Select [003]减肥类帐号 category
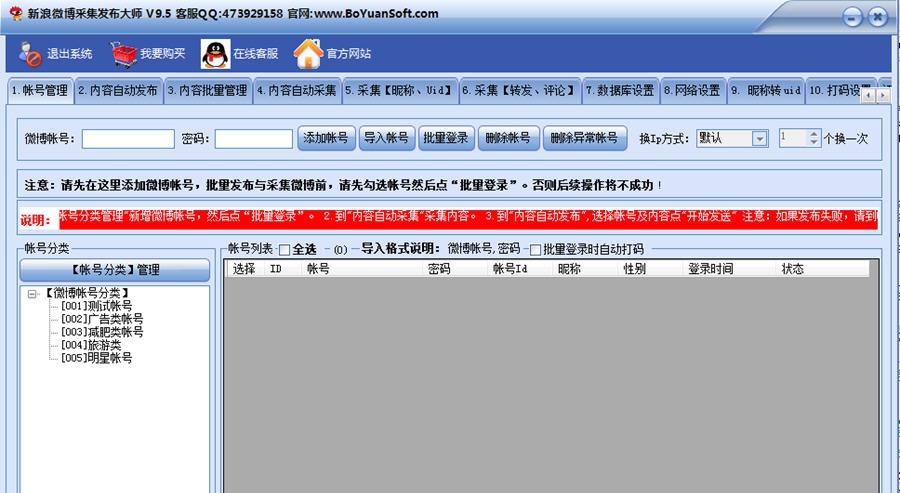This screenshot has height=493, width=900. 102,332
